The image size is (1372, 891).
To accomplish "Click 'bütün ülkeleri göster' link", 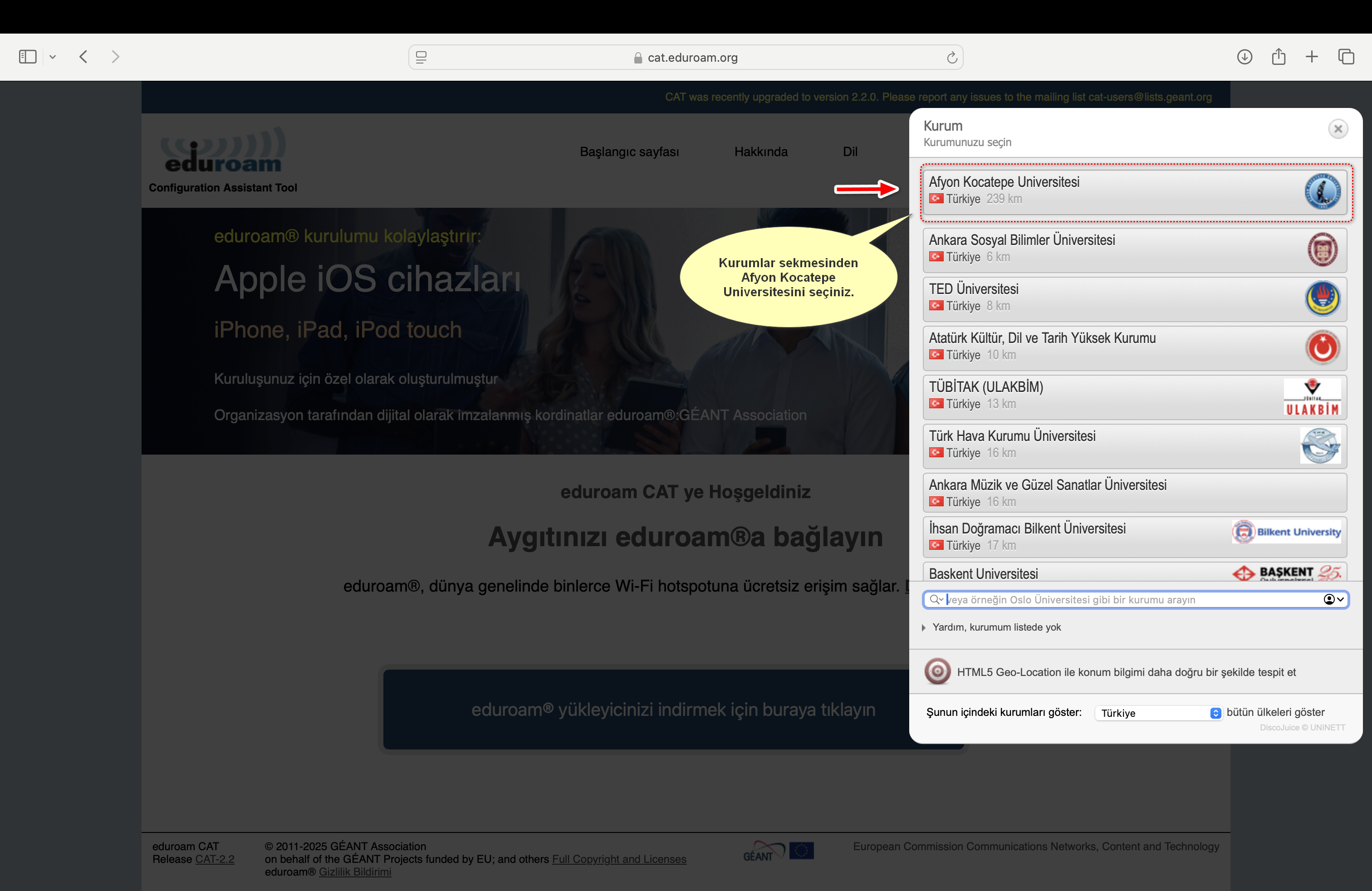I will [x=1275, y=712].
